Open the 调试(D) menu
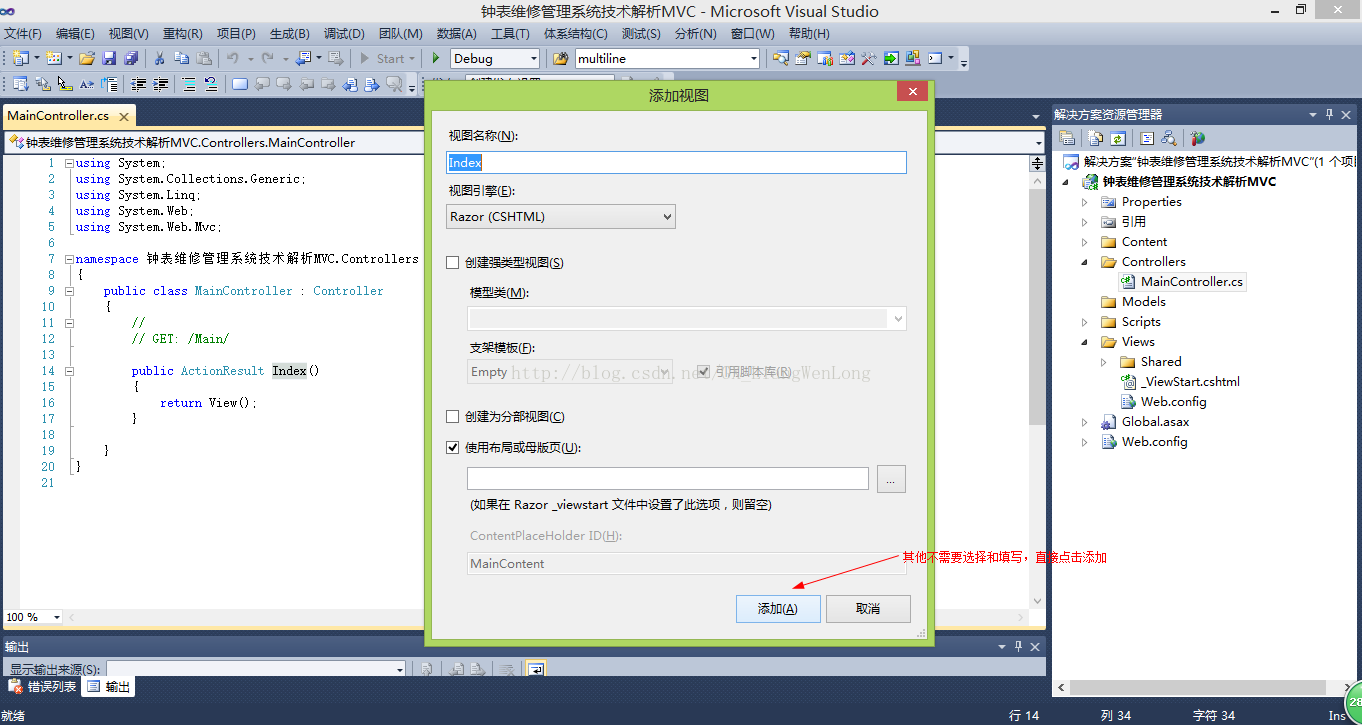This screenshot has width=1362, height=725. (344, 33)
